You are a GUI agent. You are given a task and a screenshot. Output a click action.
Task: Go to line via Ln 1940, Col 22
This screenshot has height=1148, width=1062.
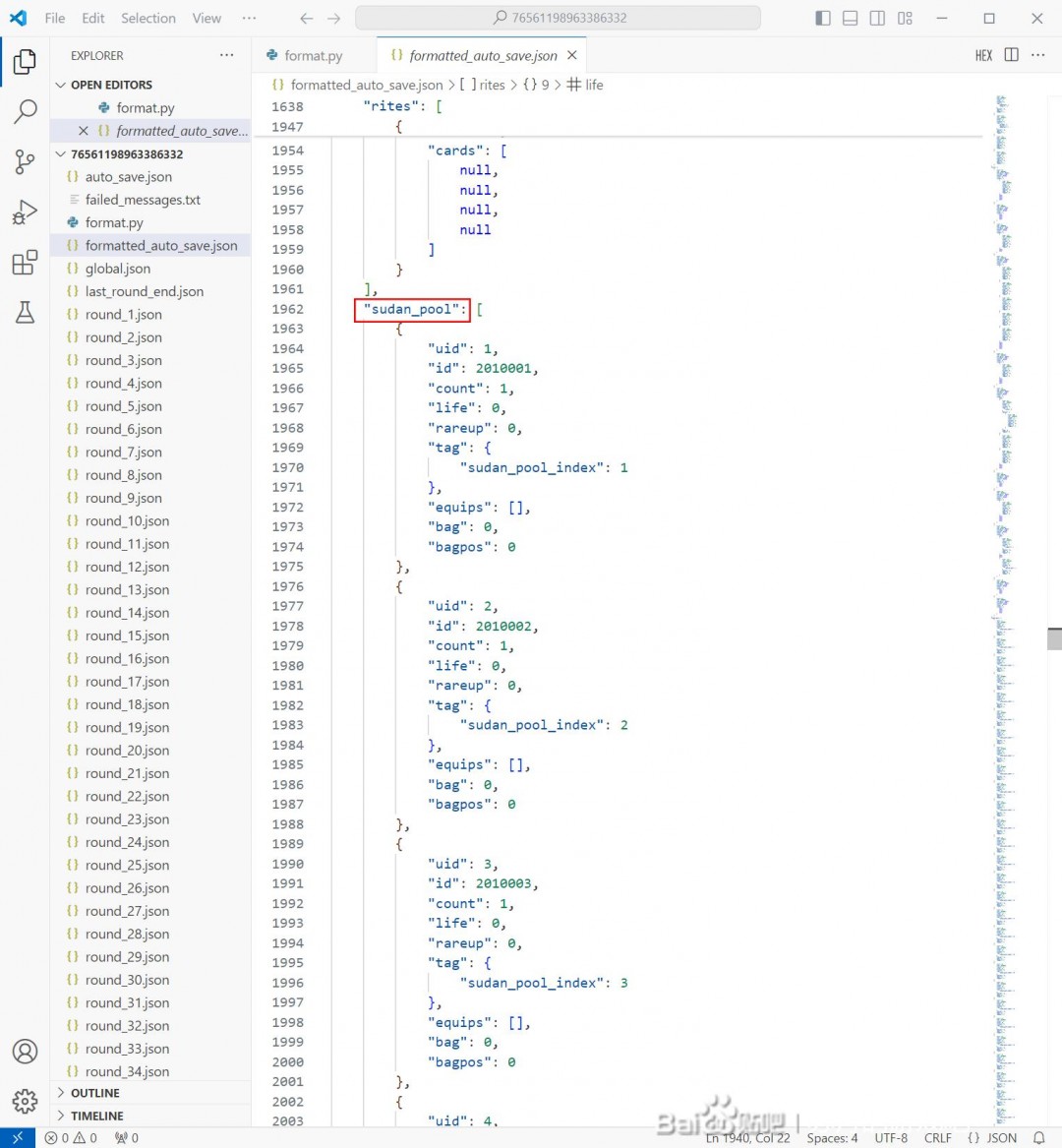pyautogui.click(x=747, y=1138)
